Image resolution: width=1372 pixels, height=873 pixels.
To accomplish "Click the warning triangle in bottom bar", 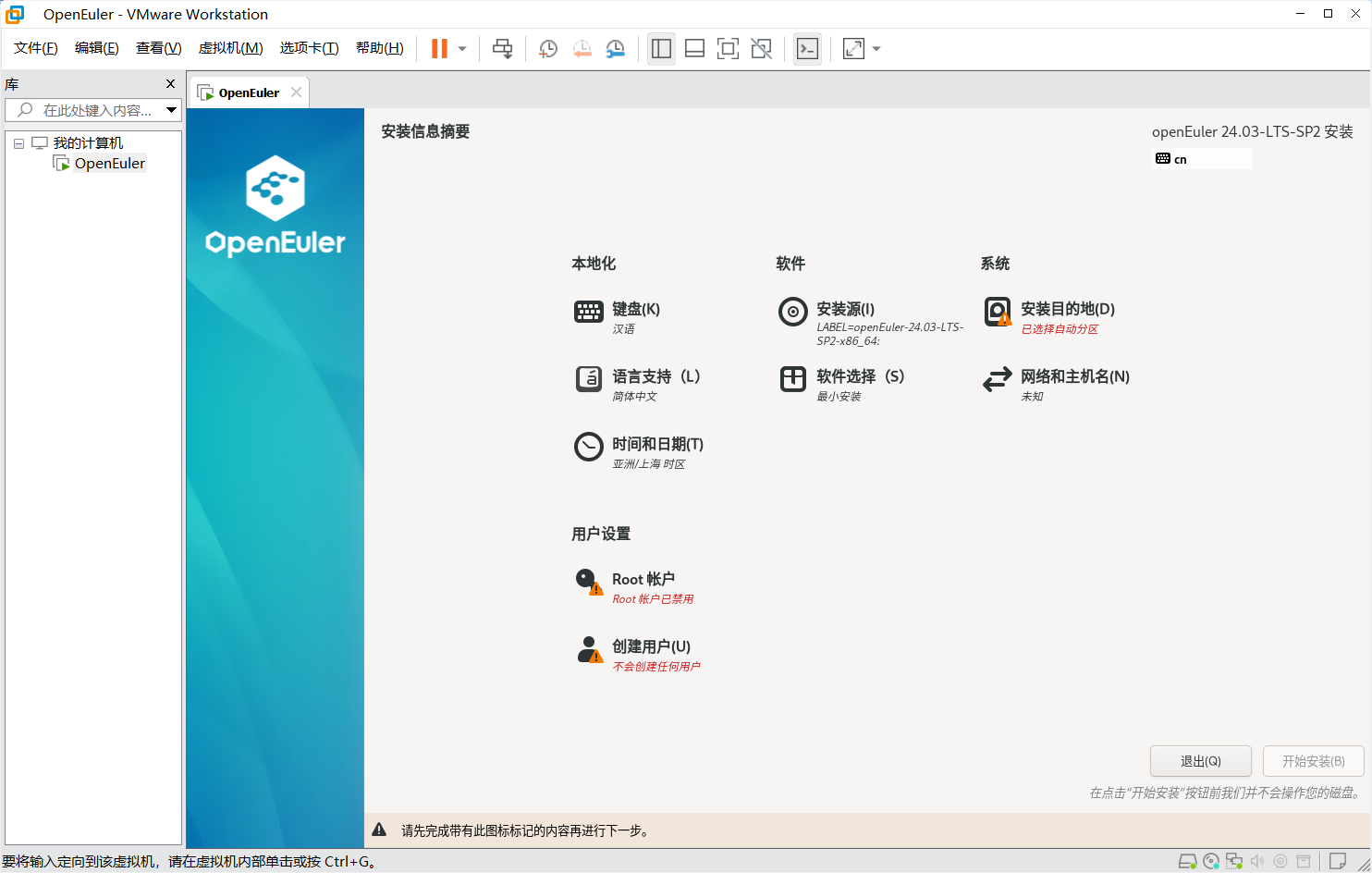I will click(x=379, y=830).
